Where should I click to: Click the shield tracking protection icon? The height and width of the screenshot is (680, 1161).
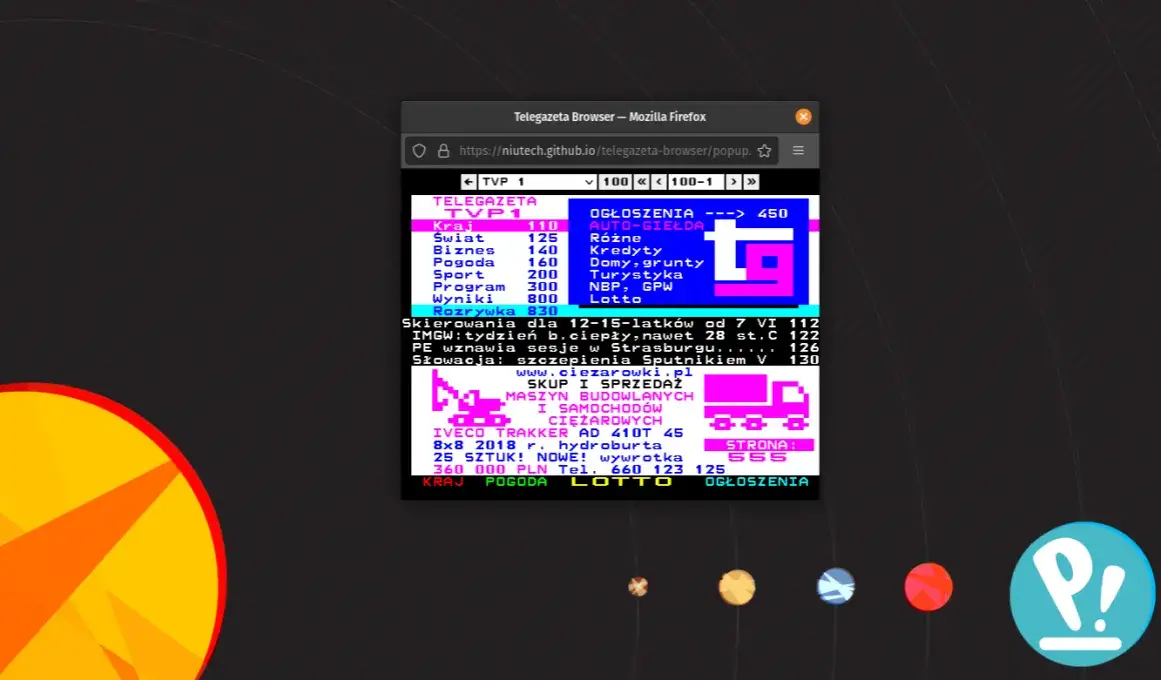point(420,151)
